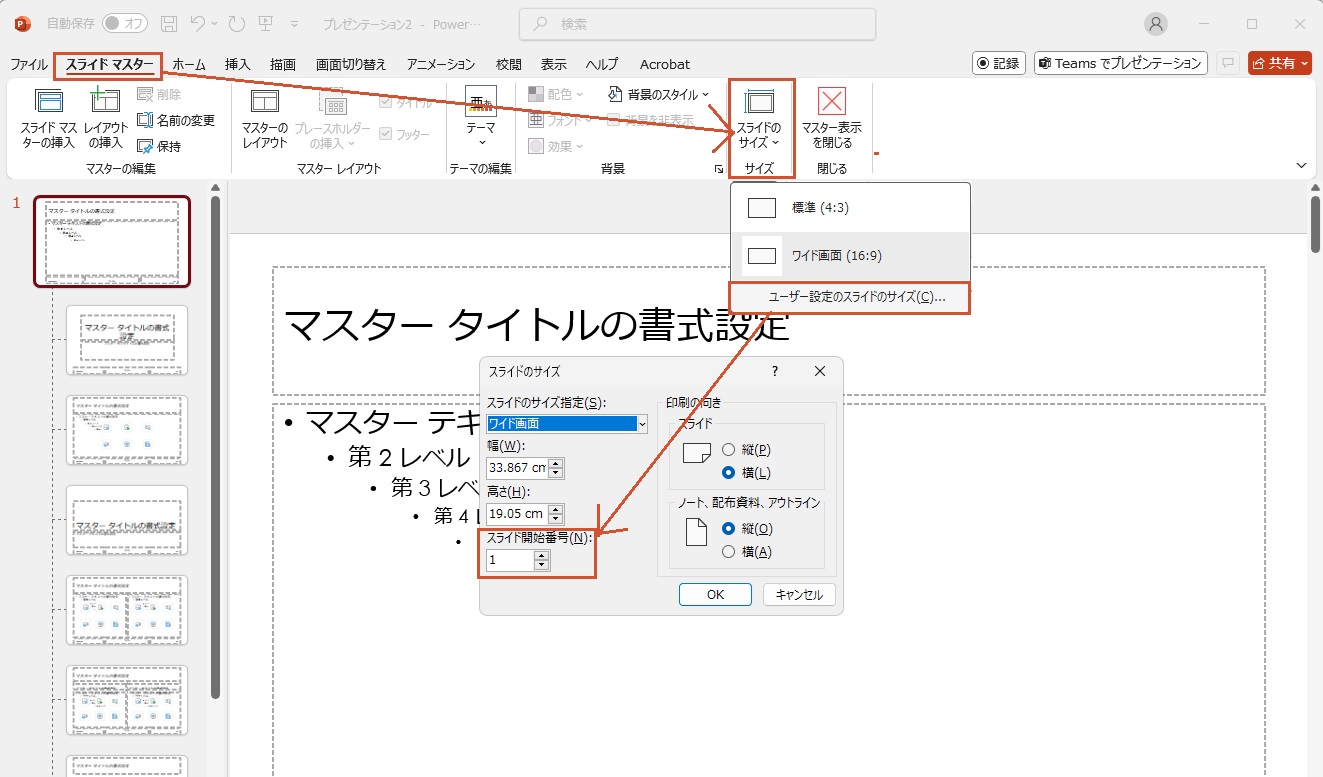Click the Redo/Repeat arrow
The width and height of the screenshot is (1323, 777).
(236, 23)
